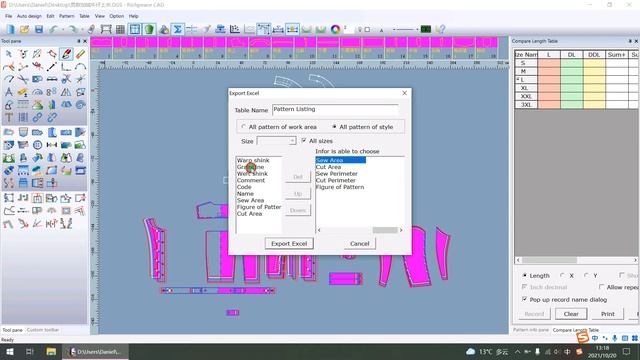Viewport: 640px width, 360px height.
Task: Click the yellow DDL cell for size XL
Action: tap(594, 88)
